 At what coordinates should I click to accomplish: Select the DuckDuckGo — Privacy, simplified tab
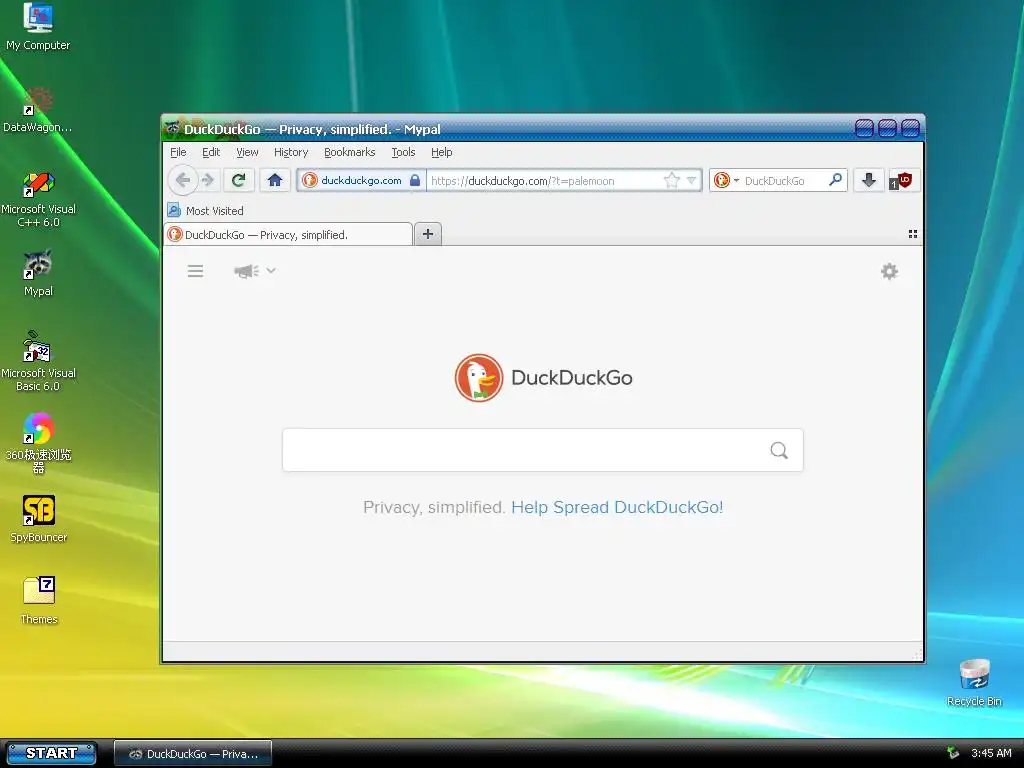coord(288,234)
